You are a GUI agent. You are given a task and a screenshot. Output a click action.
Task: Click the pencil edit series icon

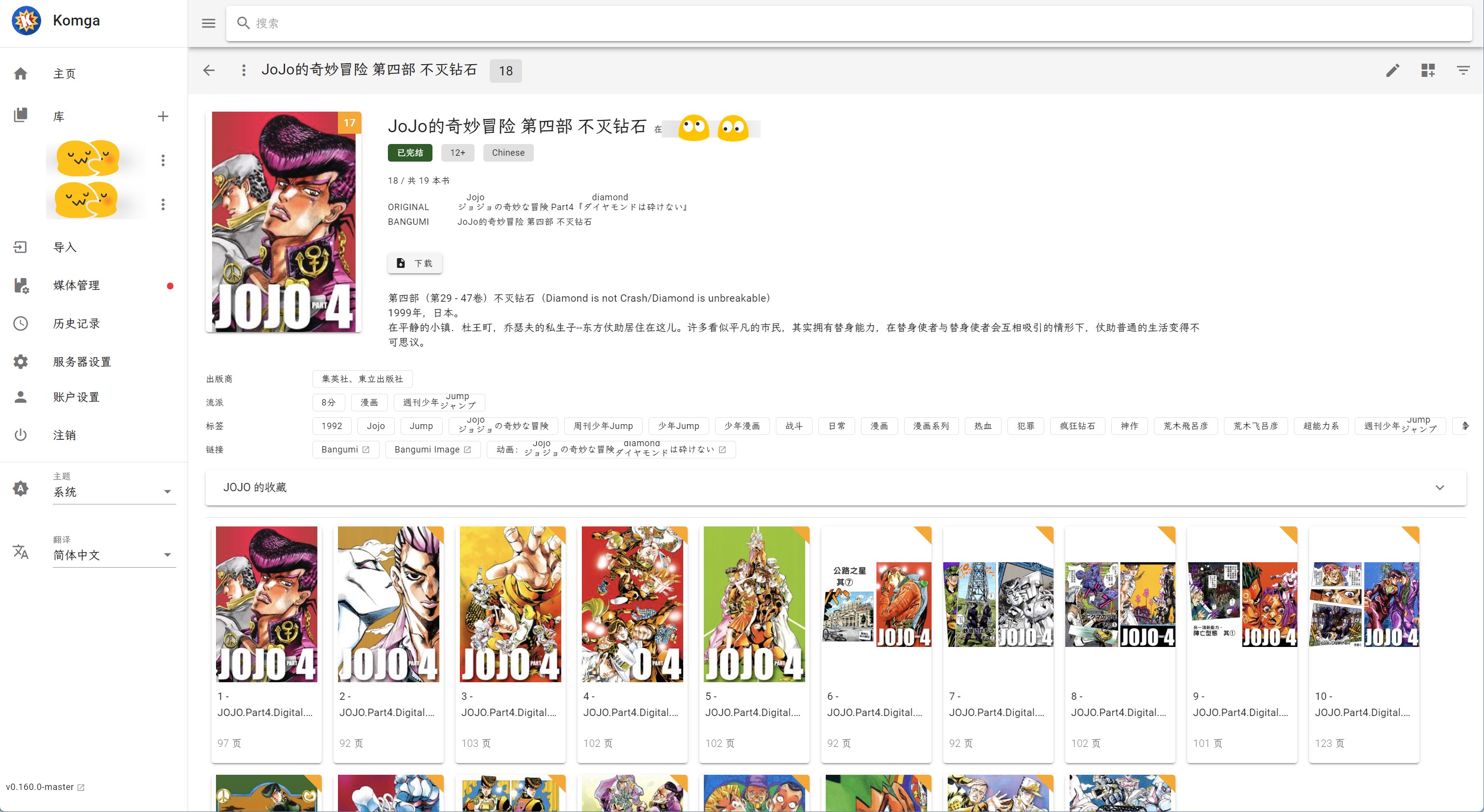pos(1392,70)
